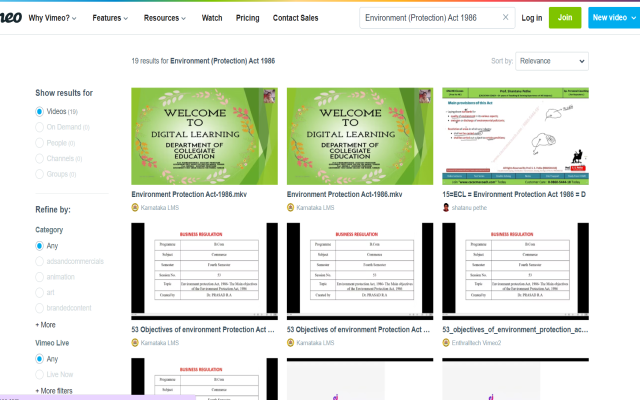Select Any under Vimeo Live

pos(40,359)
